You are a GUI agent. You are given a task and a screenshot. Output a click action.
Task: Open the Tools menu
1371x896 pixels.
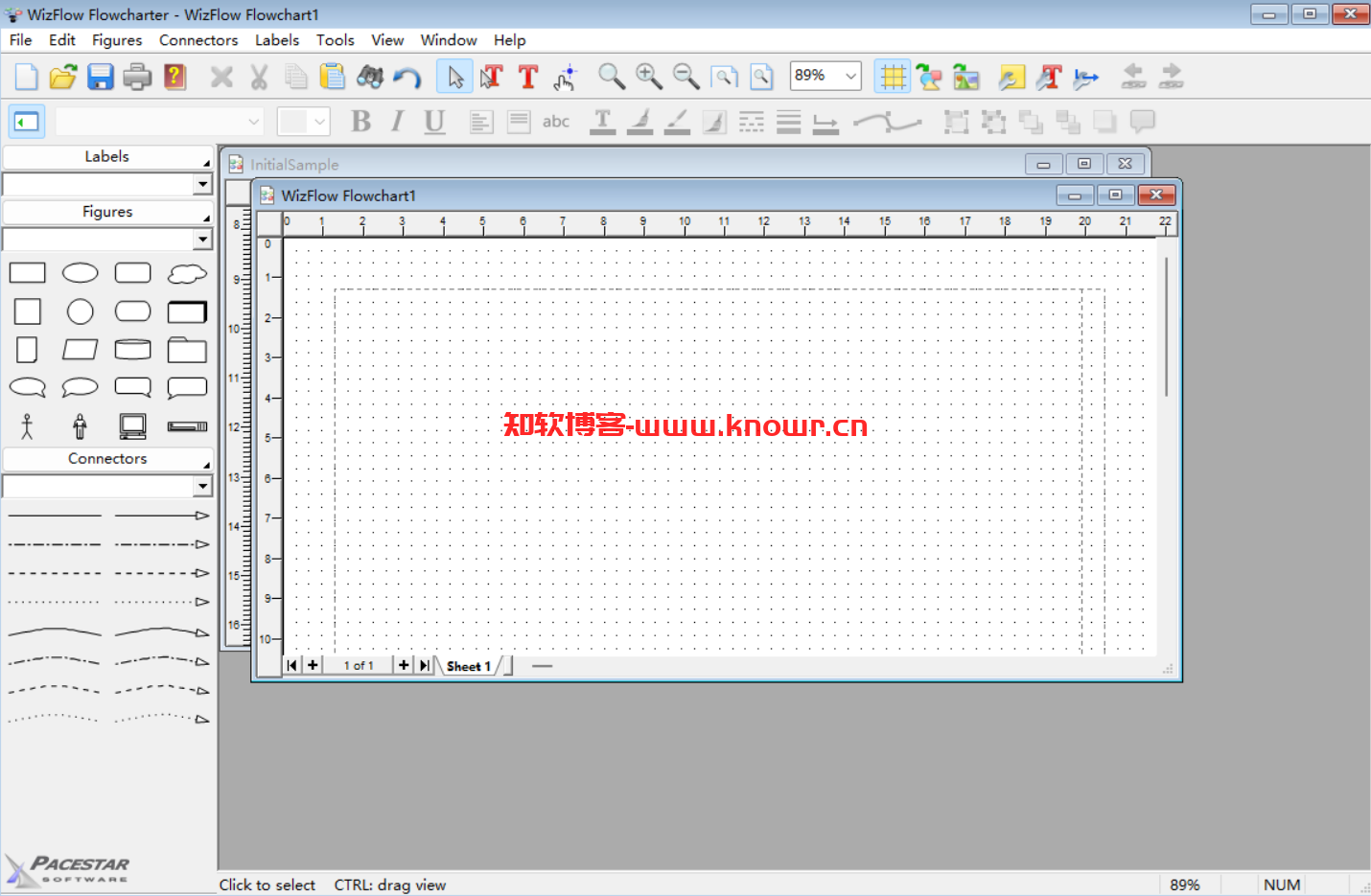[x=336, y=40]
